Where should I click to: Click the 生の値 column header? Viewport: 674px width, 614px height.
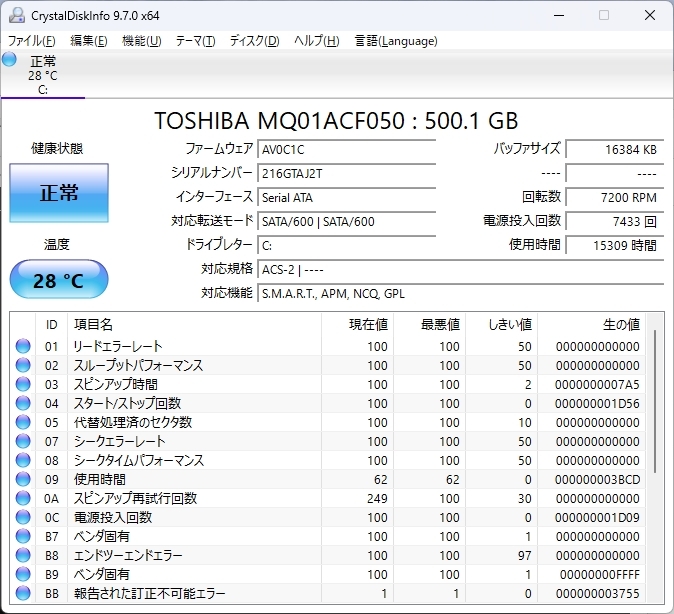tap(591, 325)
